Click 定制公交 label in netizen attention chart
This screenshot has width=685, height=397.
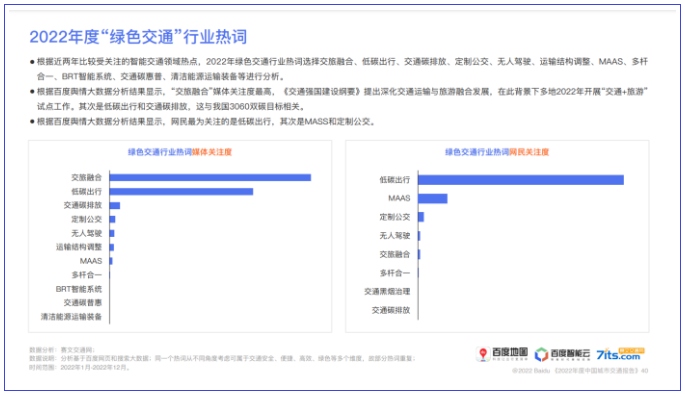[x=395, y=217]
